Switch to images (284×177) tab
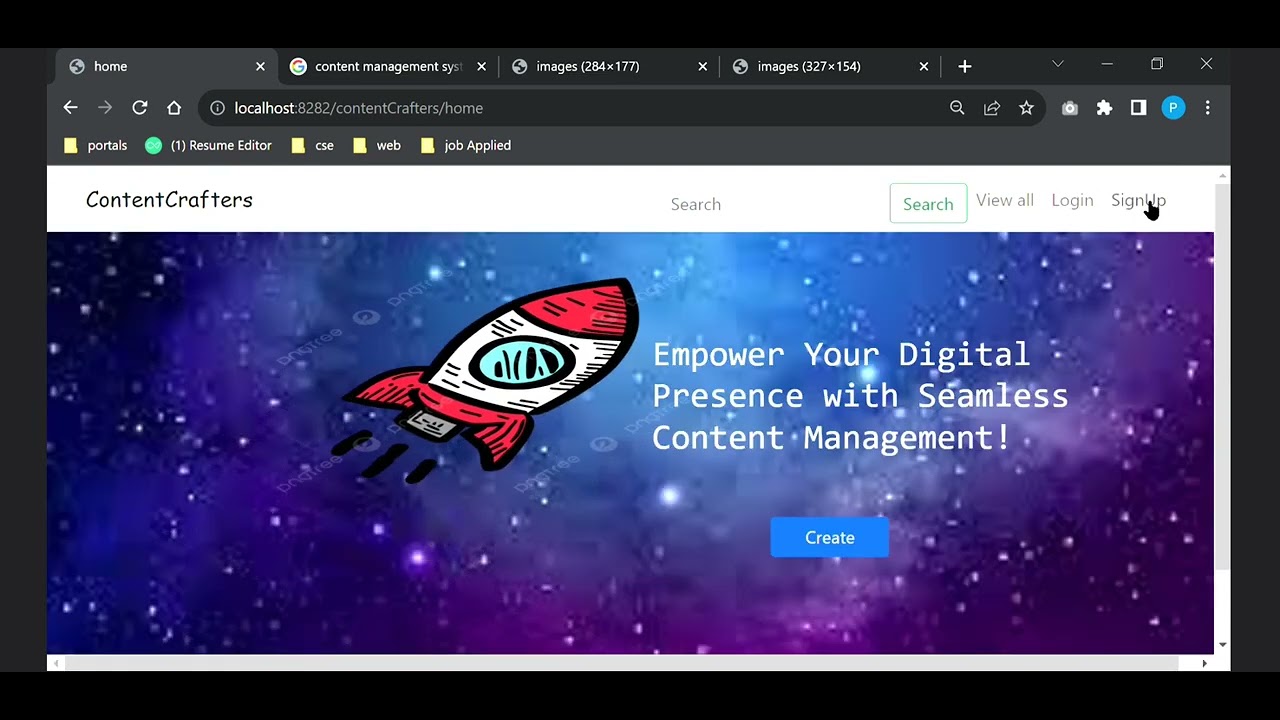The image size is (1280, 720). [608, 66]
